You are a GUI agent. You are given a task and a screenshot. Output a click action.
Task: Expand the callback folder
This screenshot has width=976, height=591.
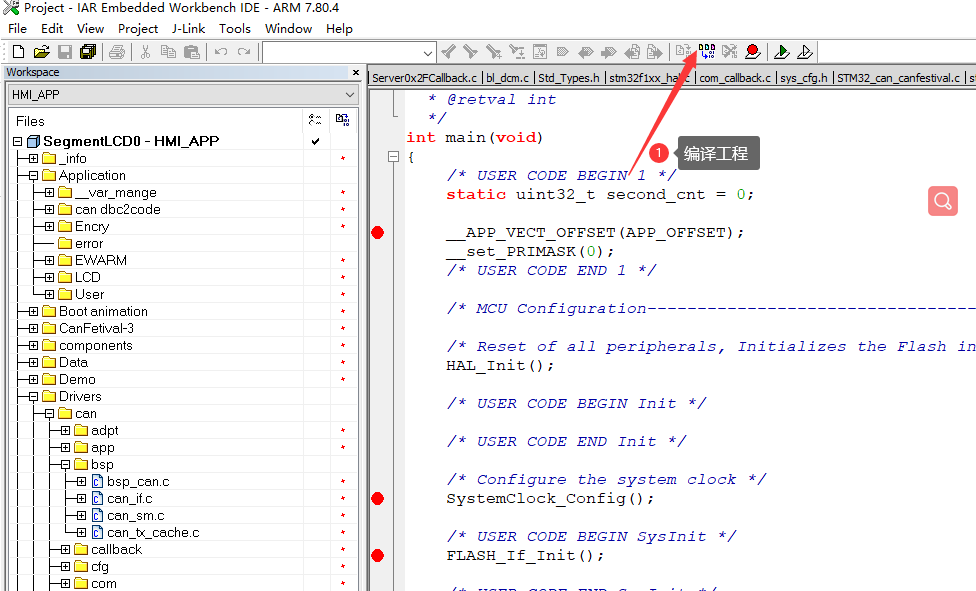click(x=65, y=549)
